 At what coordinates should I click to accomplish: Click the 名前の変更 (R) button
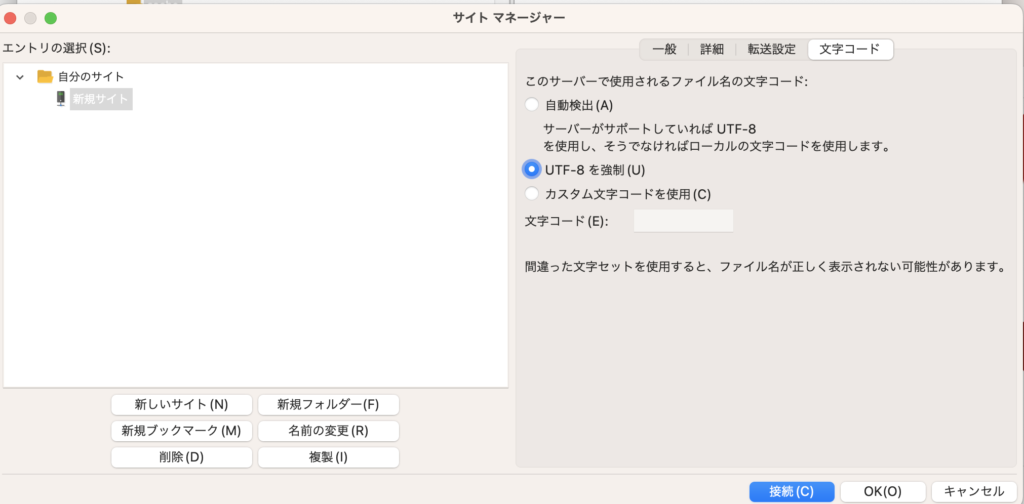(x=328, y=431)
